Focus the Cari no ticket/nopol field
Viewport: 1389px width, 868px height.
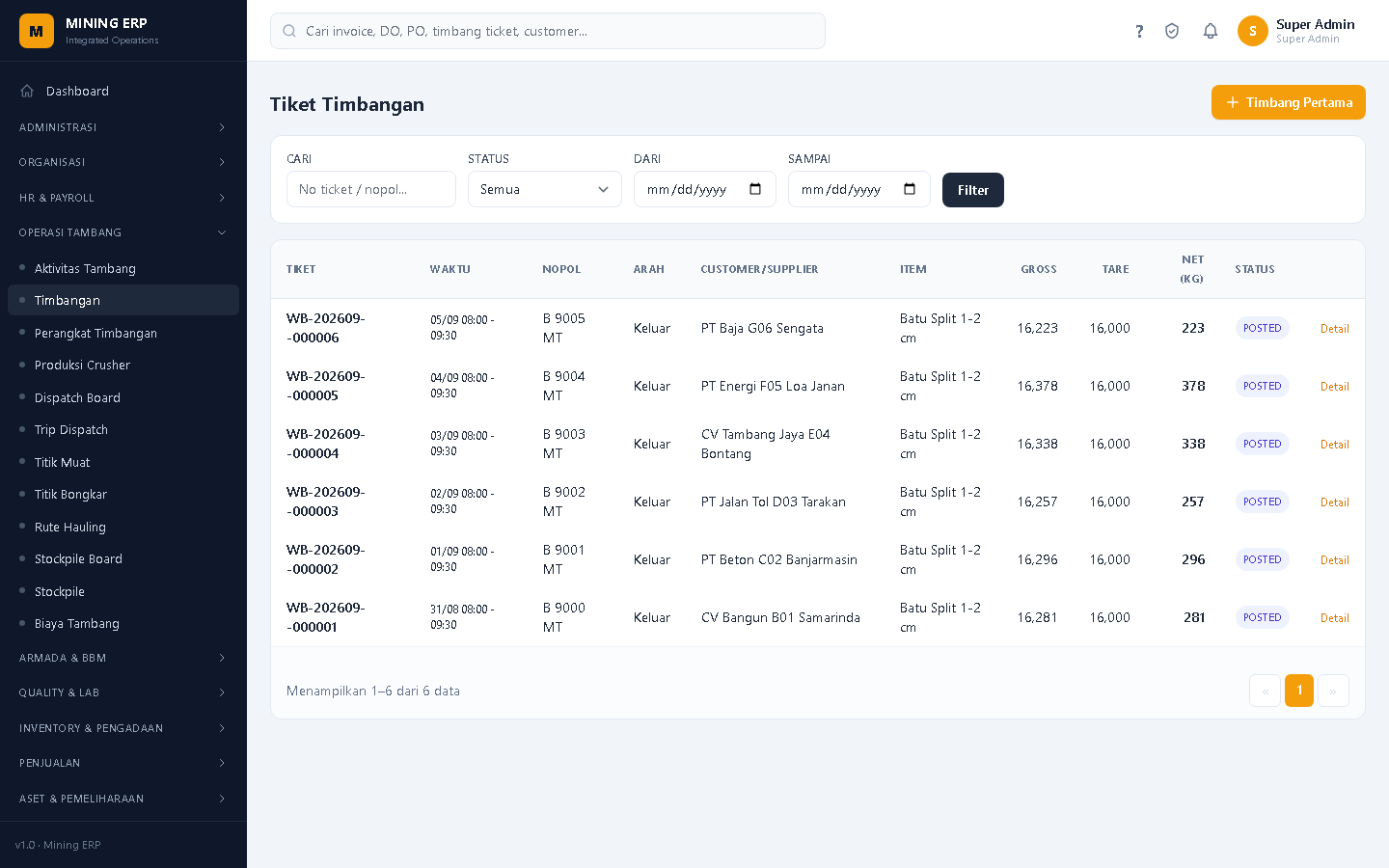(x=371, y=189)
